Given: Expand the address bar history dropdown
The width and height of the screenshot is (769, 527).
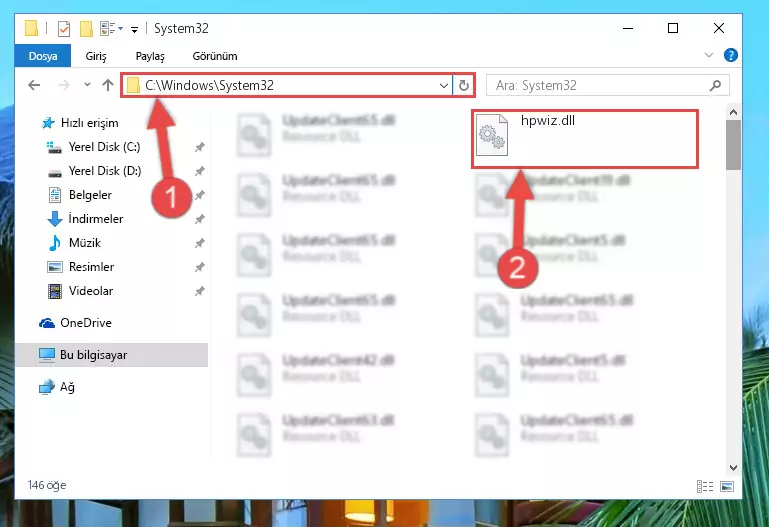Looking at the screenshot, I should click(x=444, y=86).
